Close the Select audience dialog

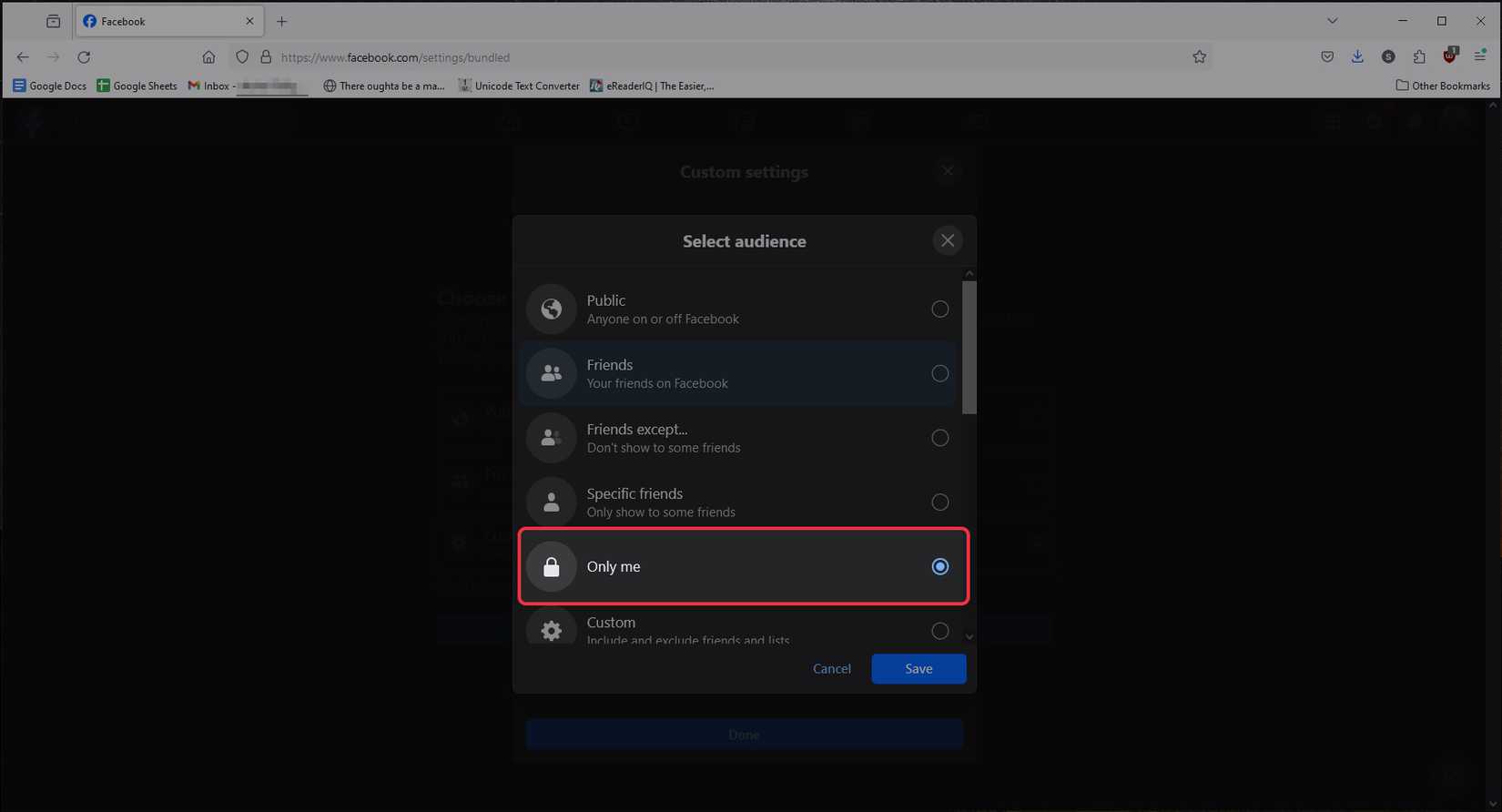[x=948, y=240]
